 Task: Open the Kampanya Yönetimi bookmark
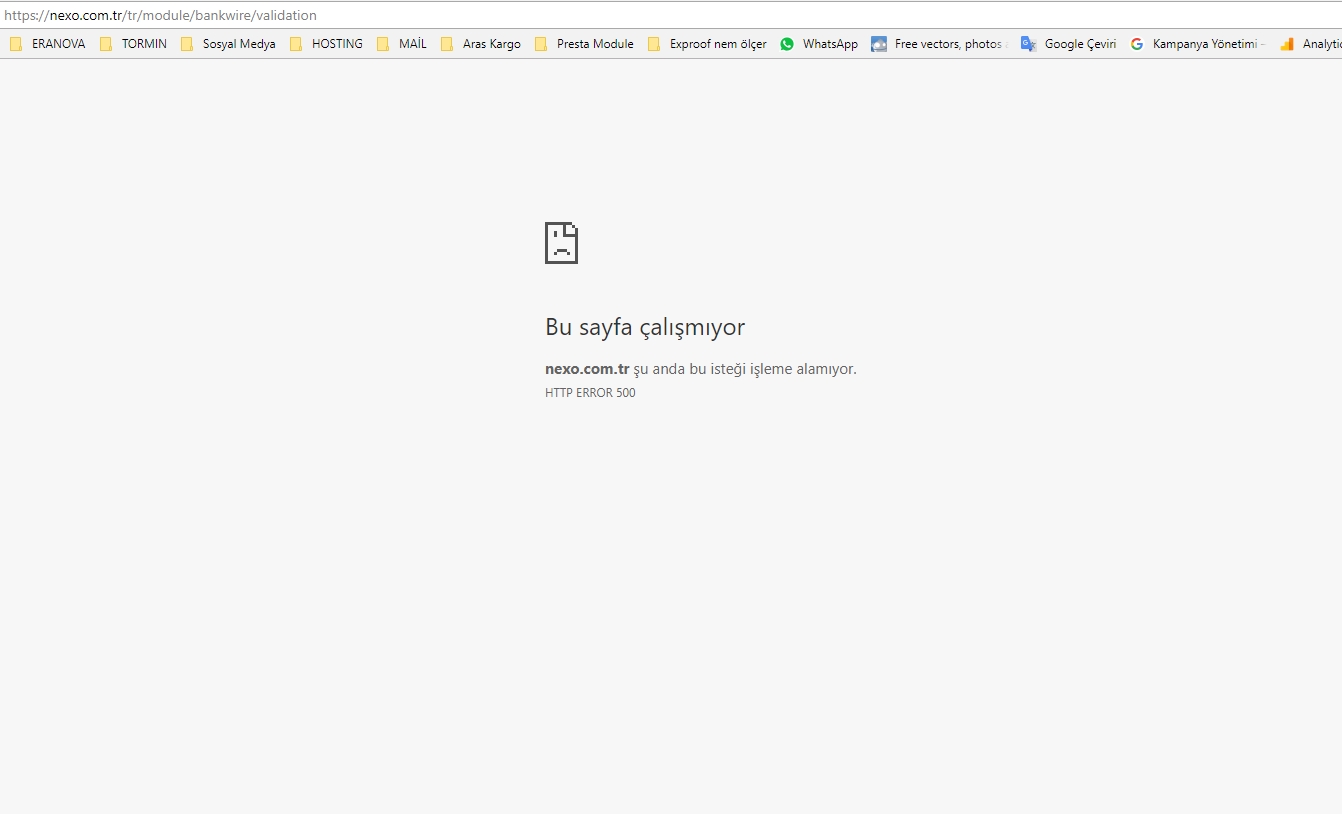(x=1198, y=44)
